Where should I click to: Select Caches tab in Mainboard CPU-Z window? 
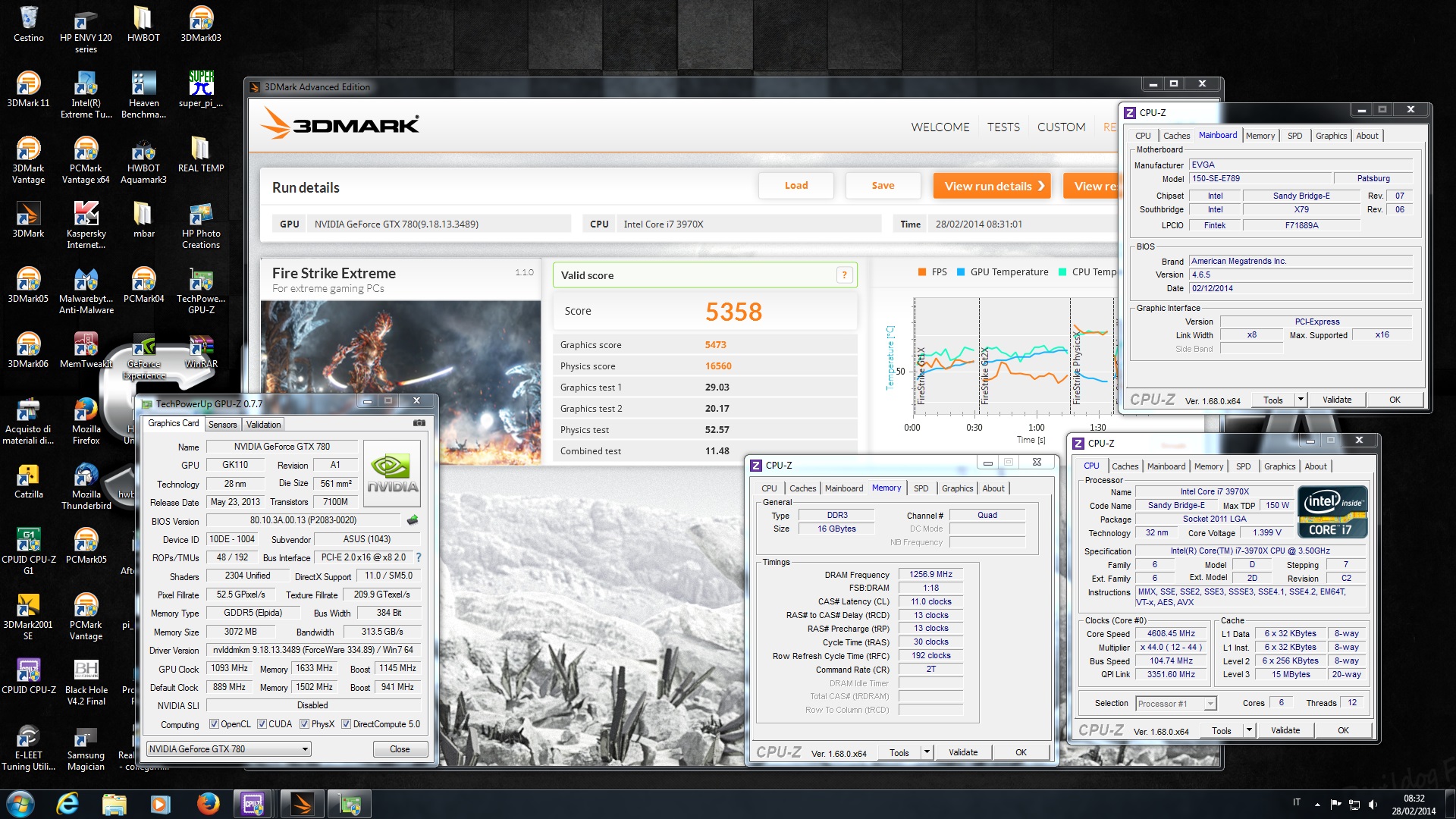pos(1176,136)
